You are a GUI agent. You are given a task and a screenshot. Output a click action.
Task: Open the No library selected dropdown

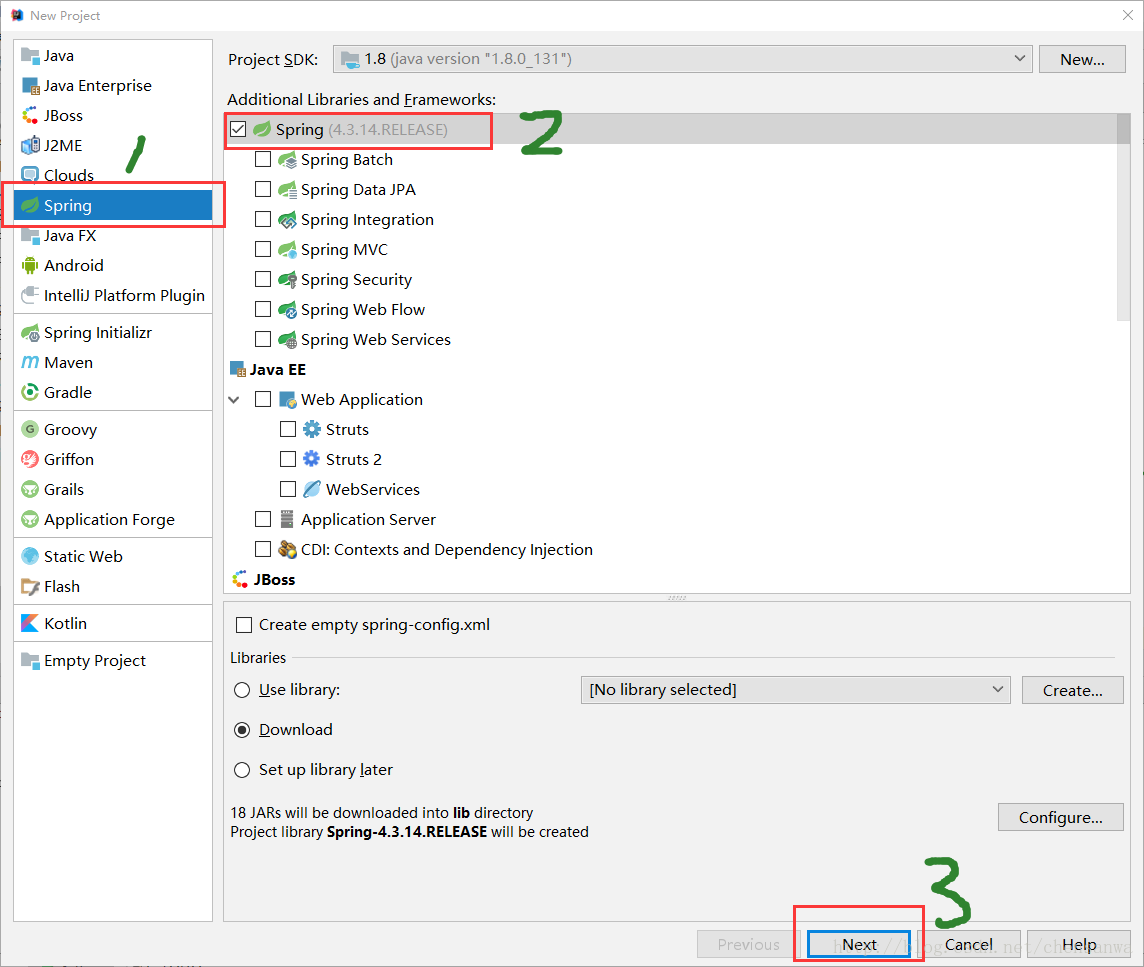pos(795,690)
